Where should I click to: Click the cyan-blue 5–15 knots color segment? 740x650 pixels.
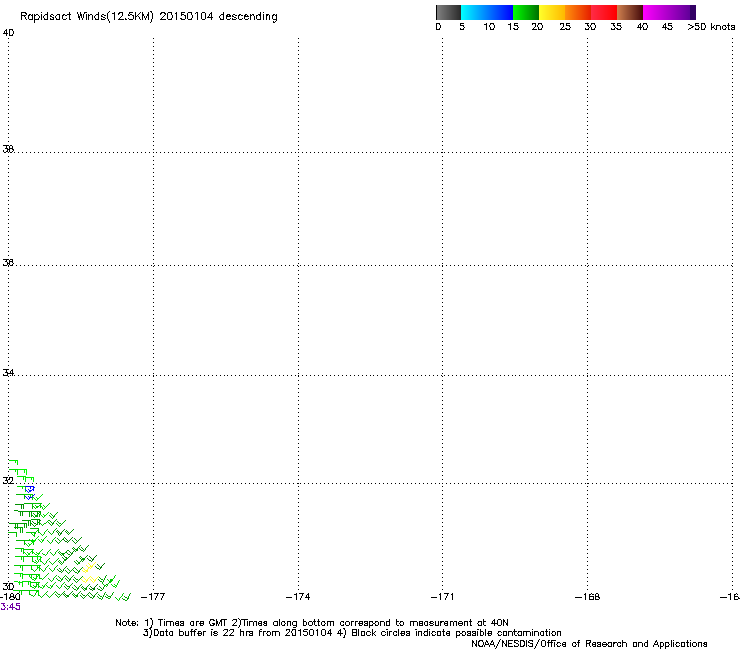click(487, 12)
